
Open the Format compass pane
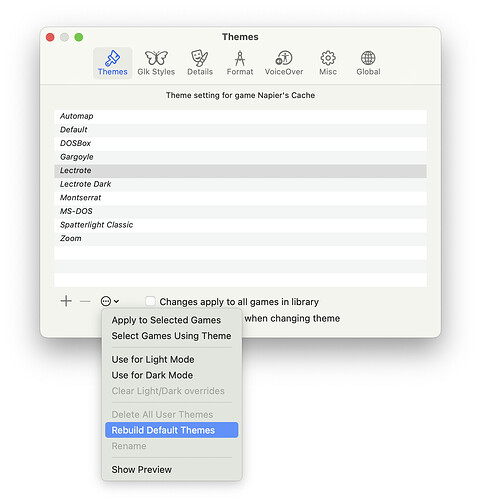pyautogui.click(x=240, y=63)
